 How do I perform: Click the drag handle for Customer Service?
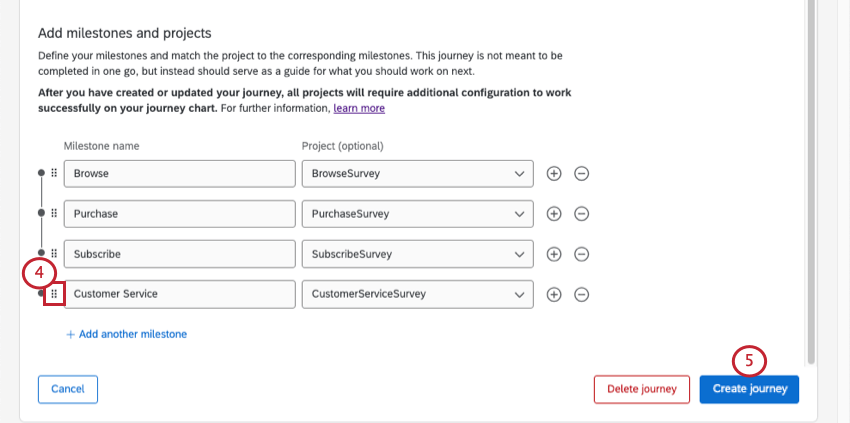54,294
